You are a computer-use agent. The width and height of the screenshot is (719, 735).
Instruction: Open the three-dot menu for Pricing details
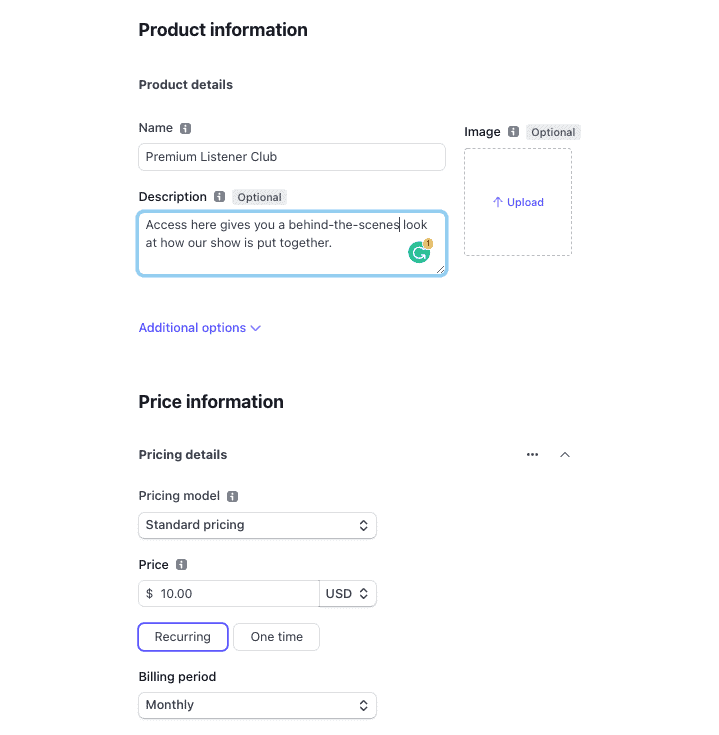532,455
